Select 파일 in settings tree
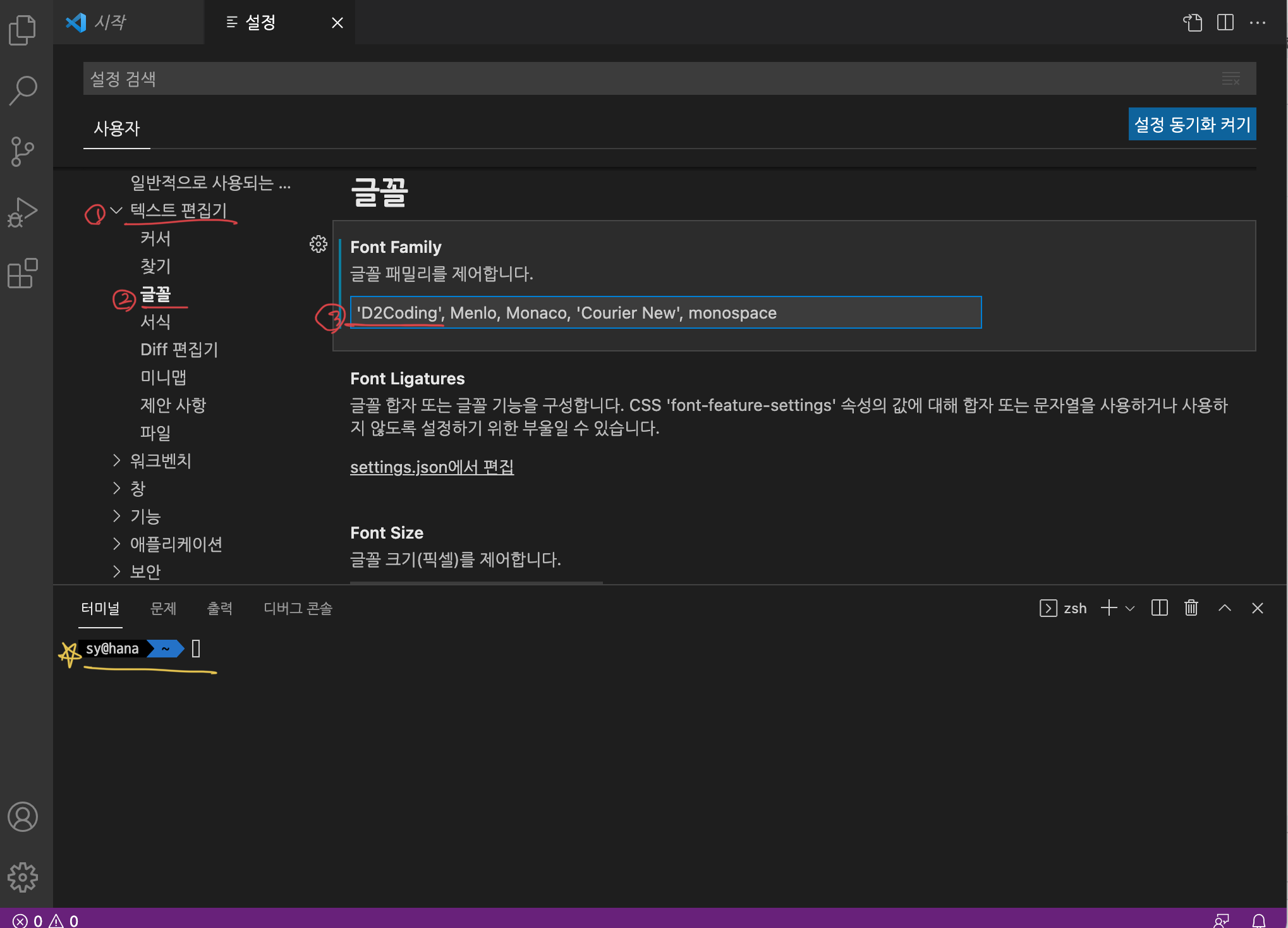 [x=155, y=433]
